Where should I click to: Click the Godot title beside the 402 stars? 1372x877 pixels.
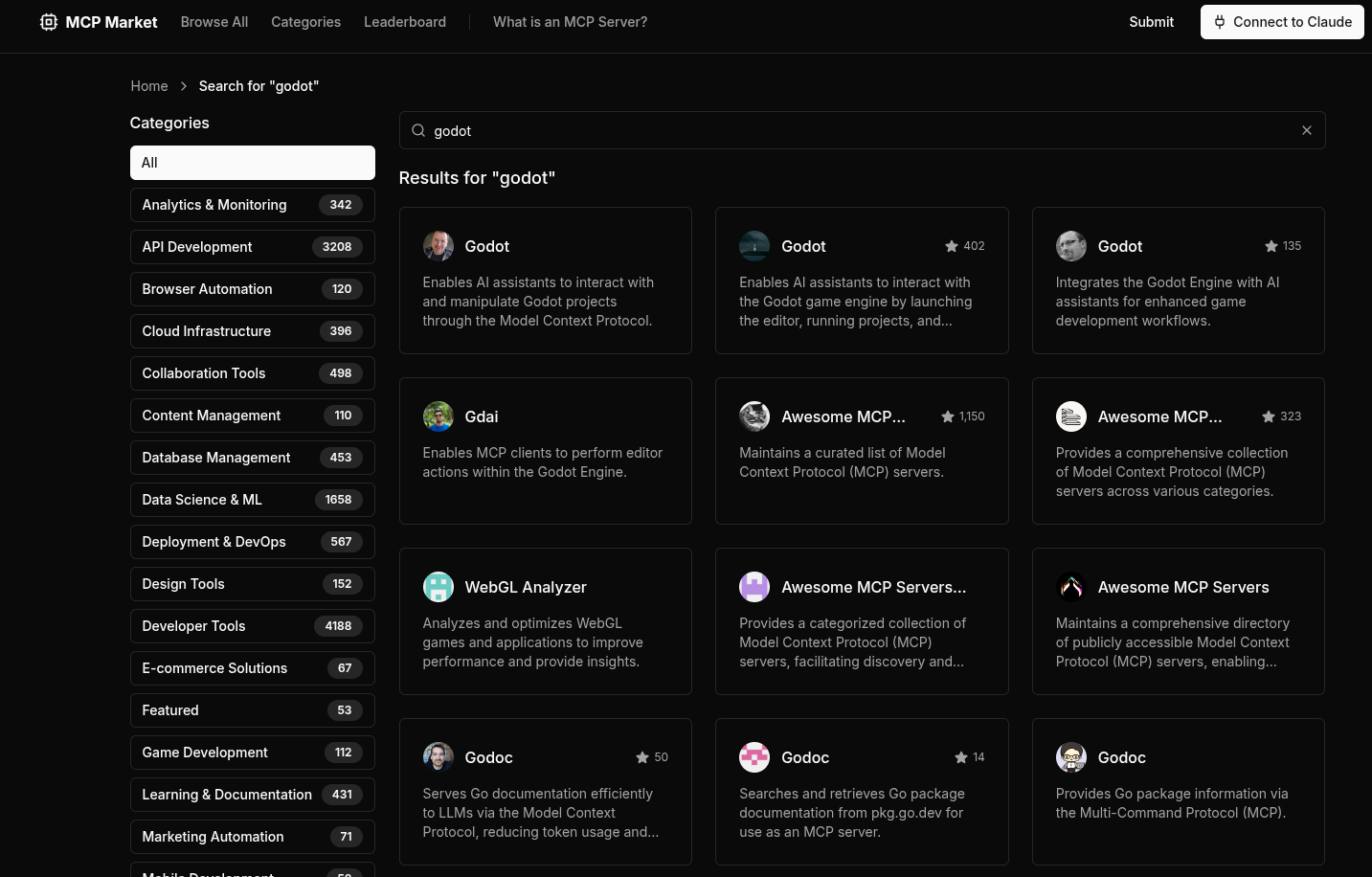[803, 246]
